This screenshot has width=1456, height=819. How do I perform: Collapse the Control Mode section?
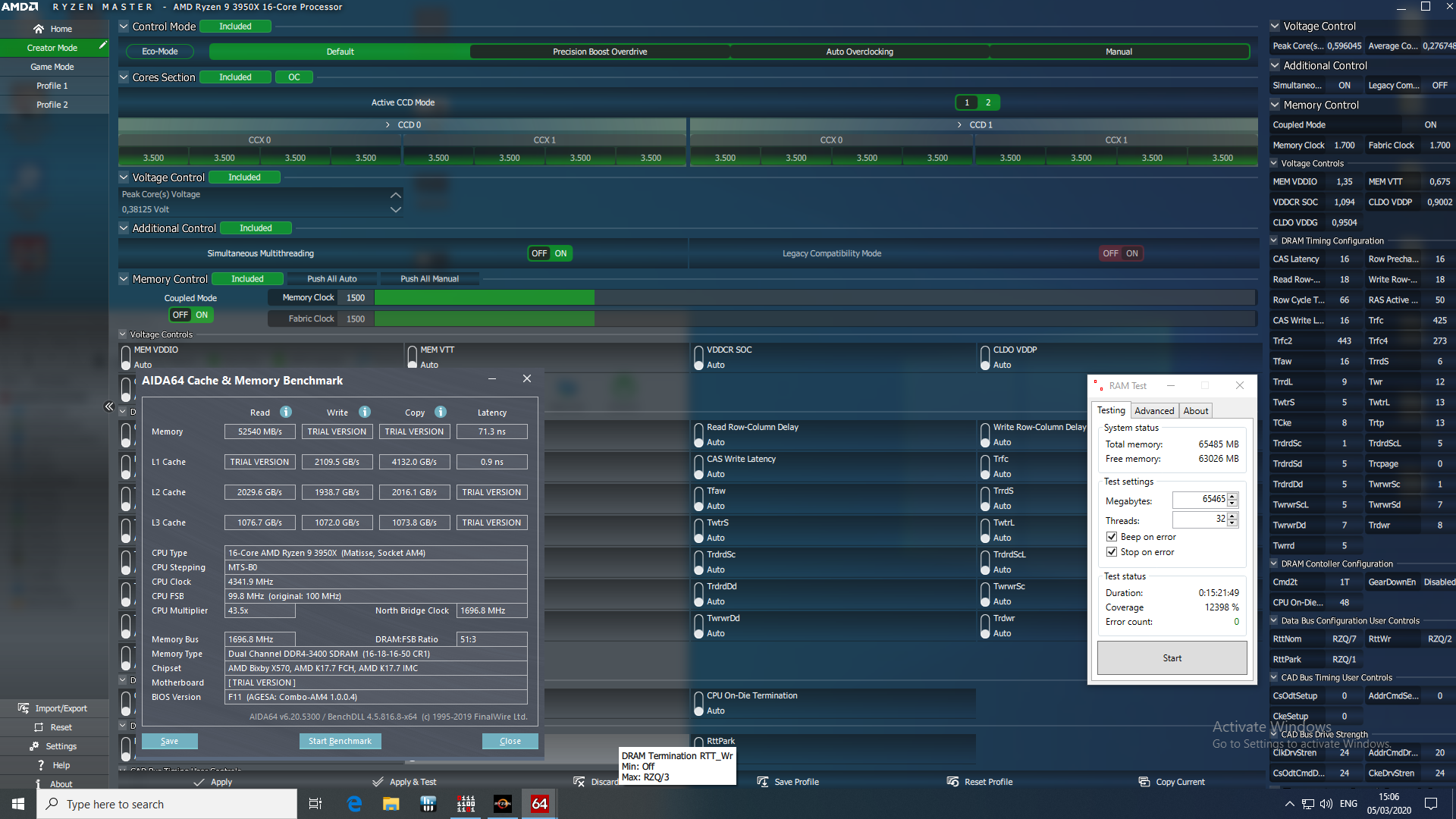point(124,27)
